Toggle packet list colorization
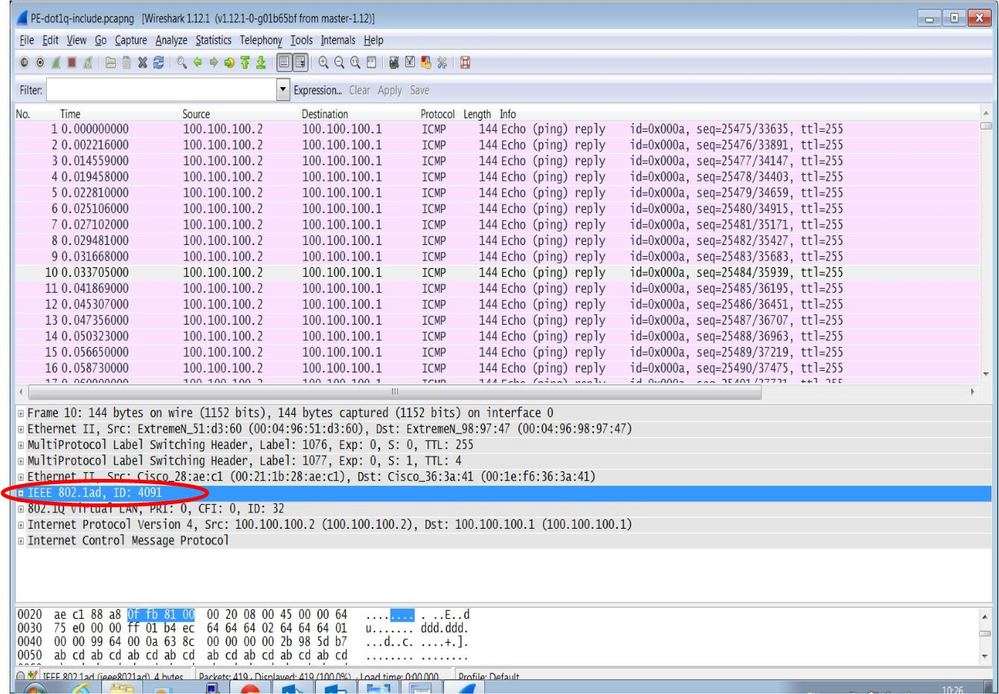The width and height of the screenshot is (999, 694). (284, 62)
